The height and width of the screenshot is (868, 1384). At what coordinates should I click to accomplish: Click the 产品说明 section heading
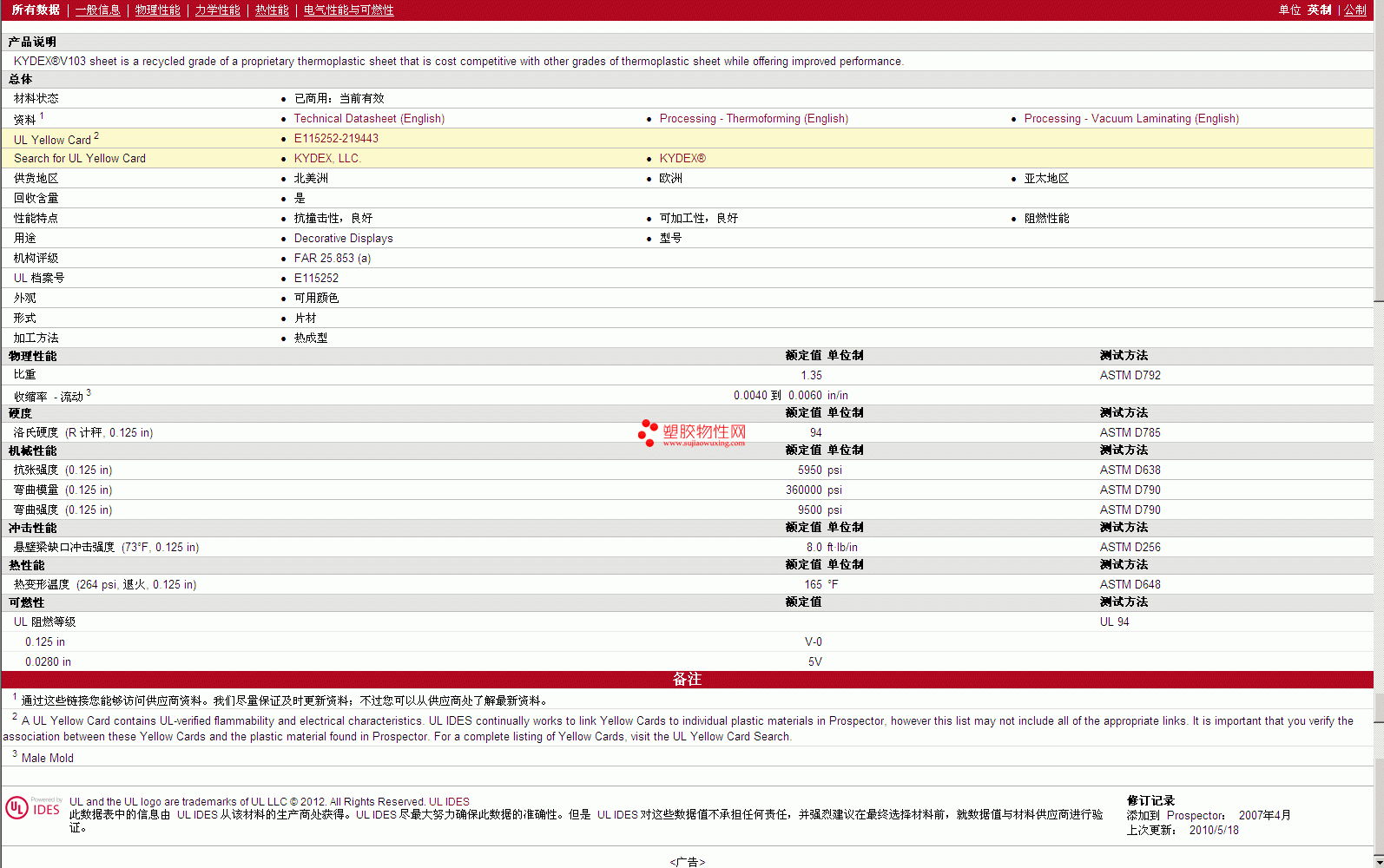coord(32,43)
